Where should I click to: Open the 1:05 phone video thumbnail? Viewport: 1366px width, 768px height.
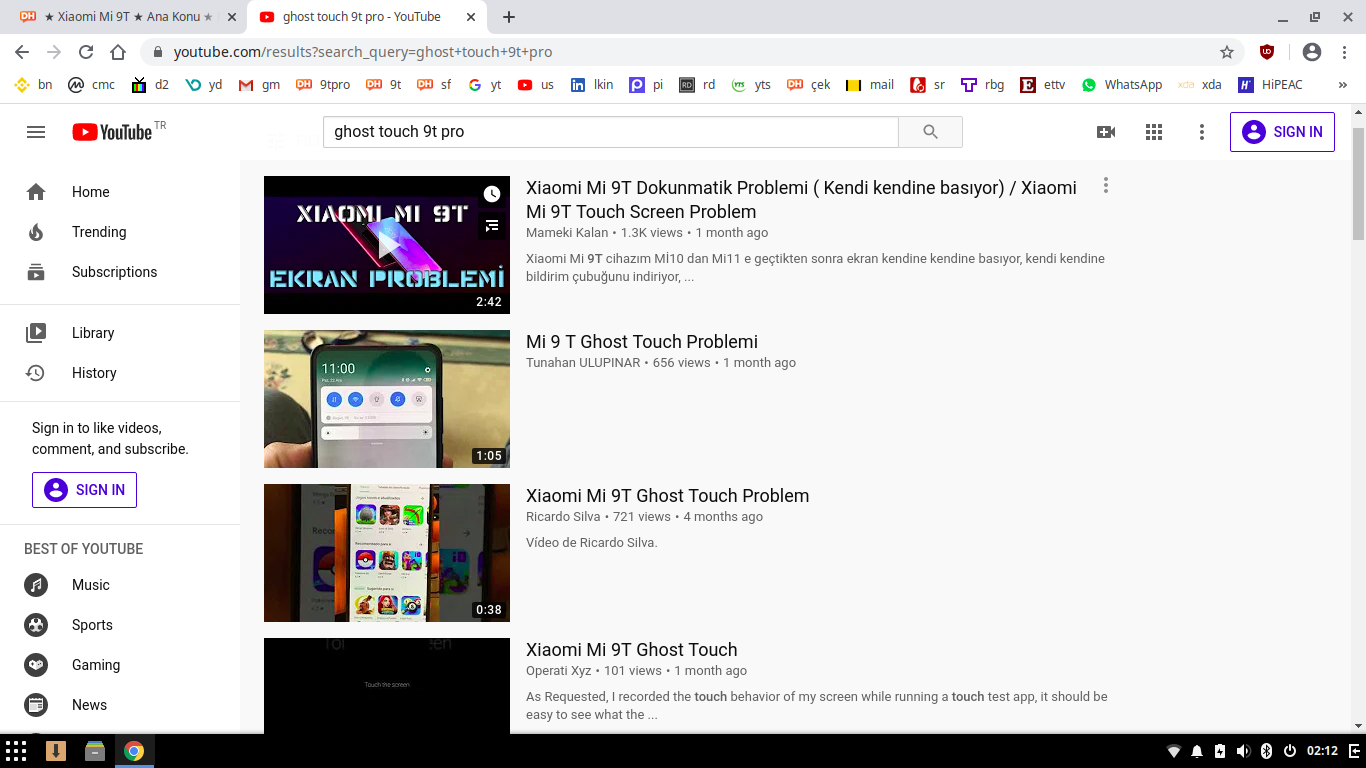click(x=387, y=399)
